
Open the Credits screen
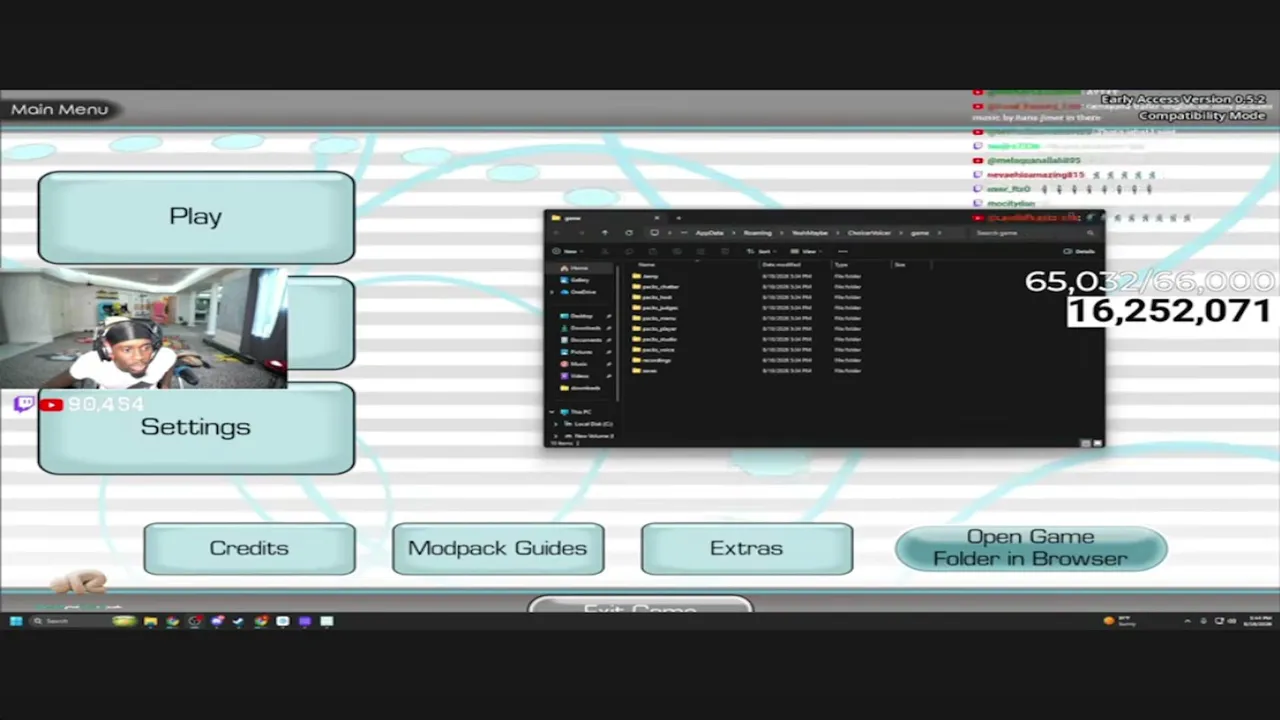(249, 548)
